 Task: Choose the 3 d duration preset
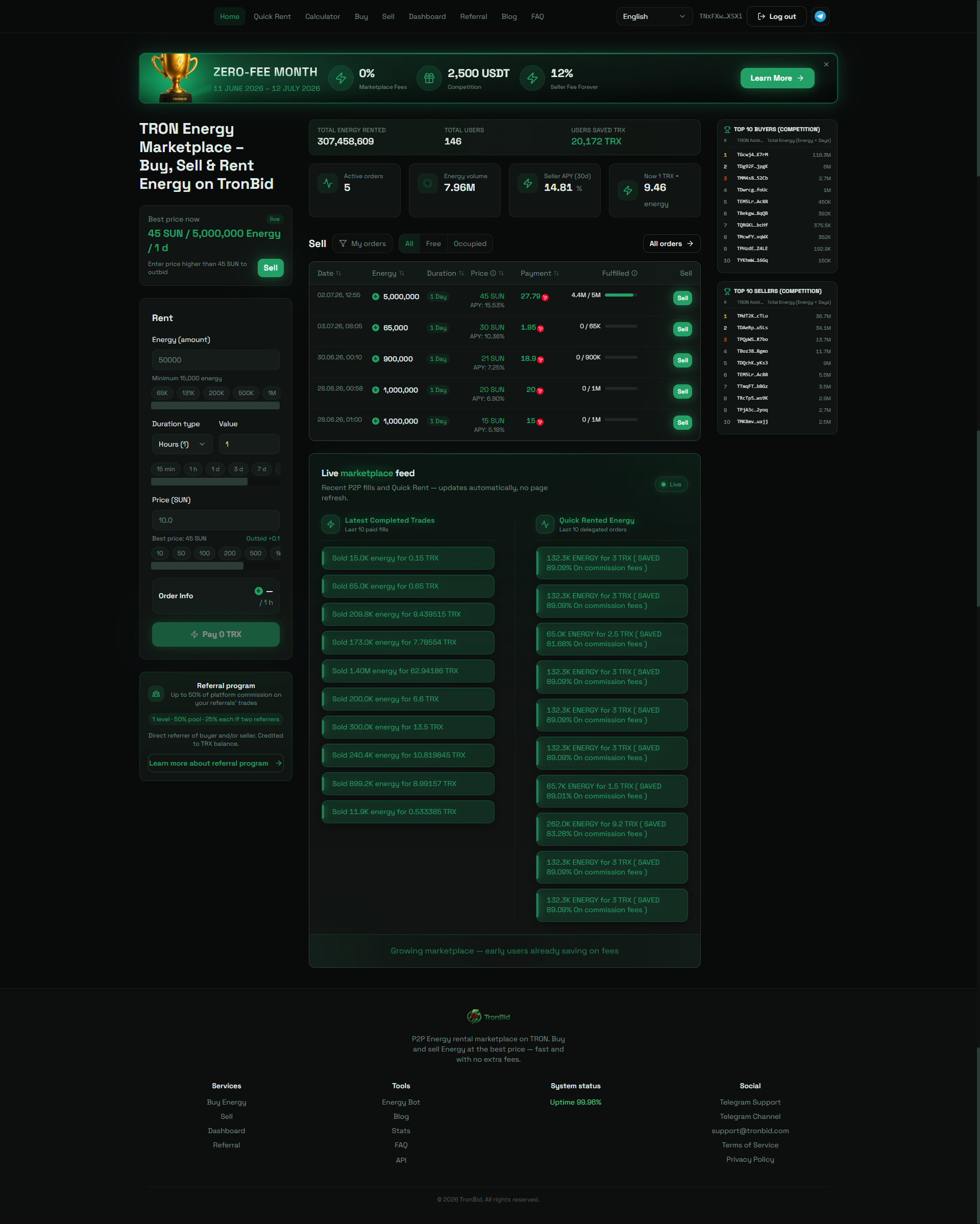pos(238,469)
